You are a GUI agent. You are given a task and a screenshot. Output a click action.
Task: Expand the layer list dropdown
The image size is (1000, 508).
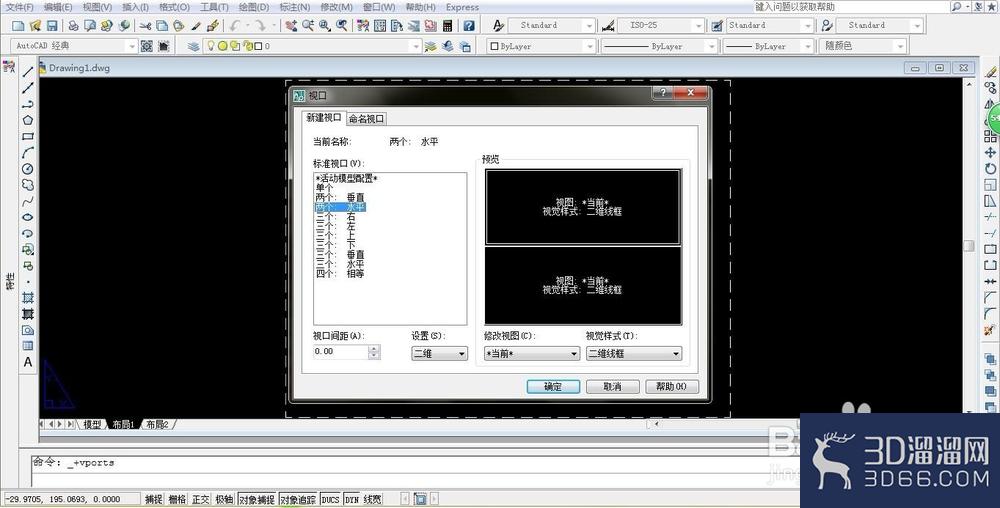(416, 46)
